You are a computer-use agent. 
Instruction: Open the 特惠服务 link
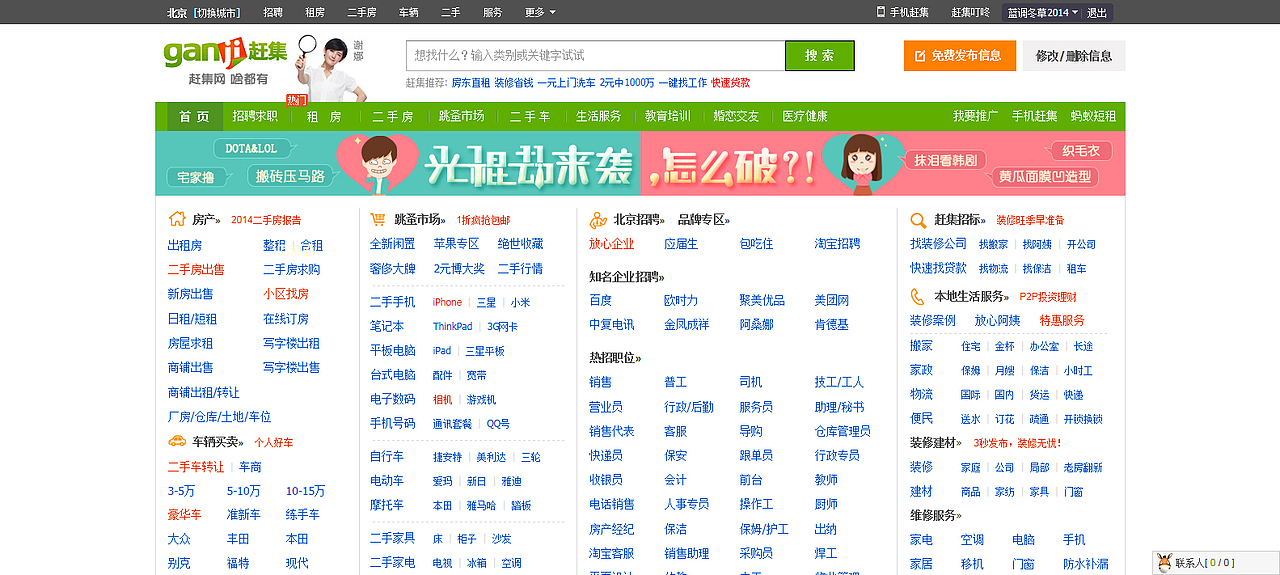coord(1062,320)
